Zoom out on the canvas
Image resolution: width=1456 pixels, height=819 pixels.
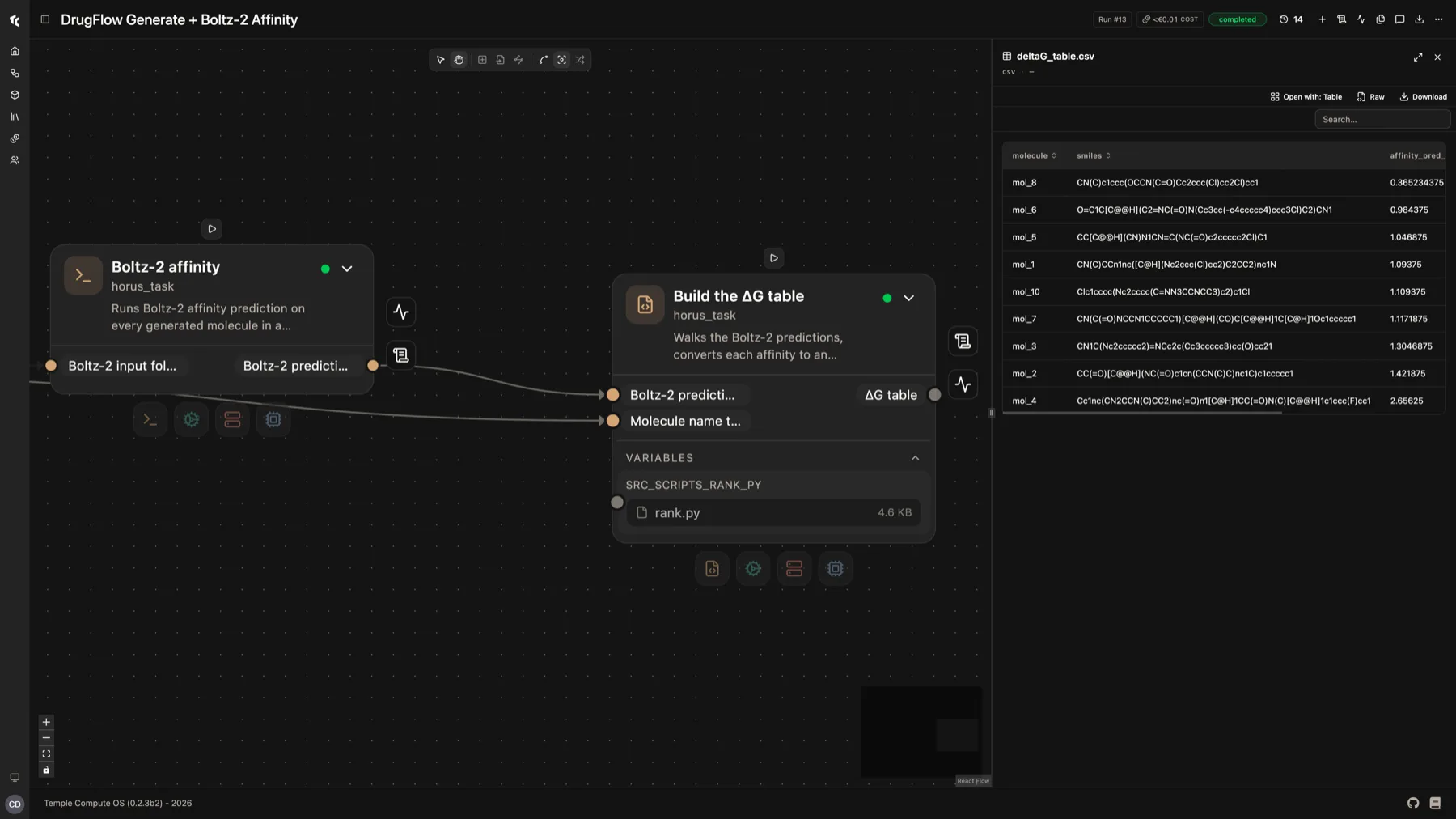click(x=46, y=738)
